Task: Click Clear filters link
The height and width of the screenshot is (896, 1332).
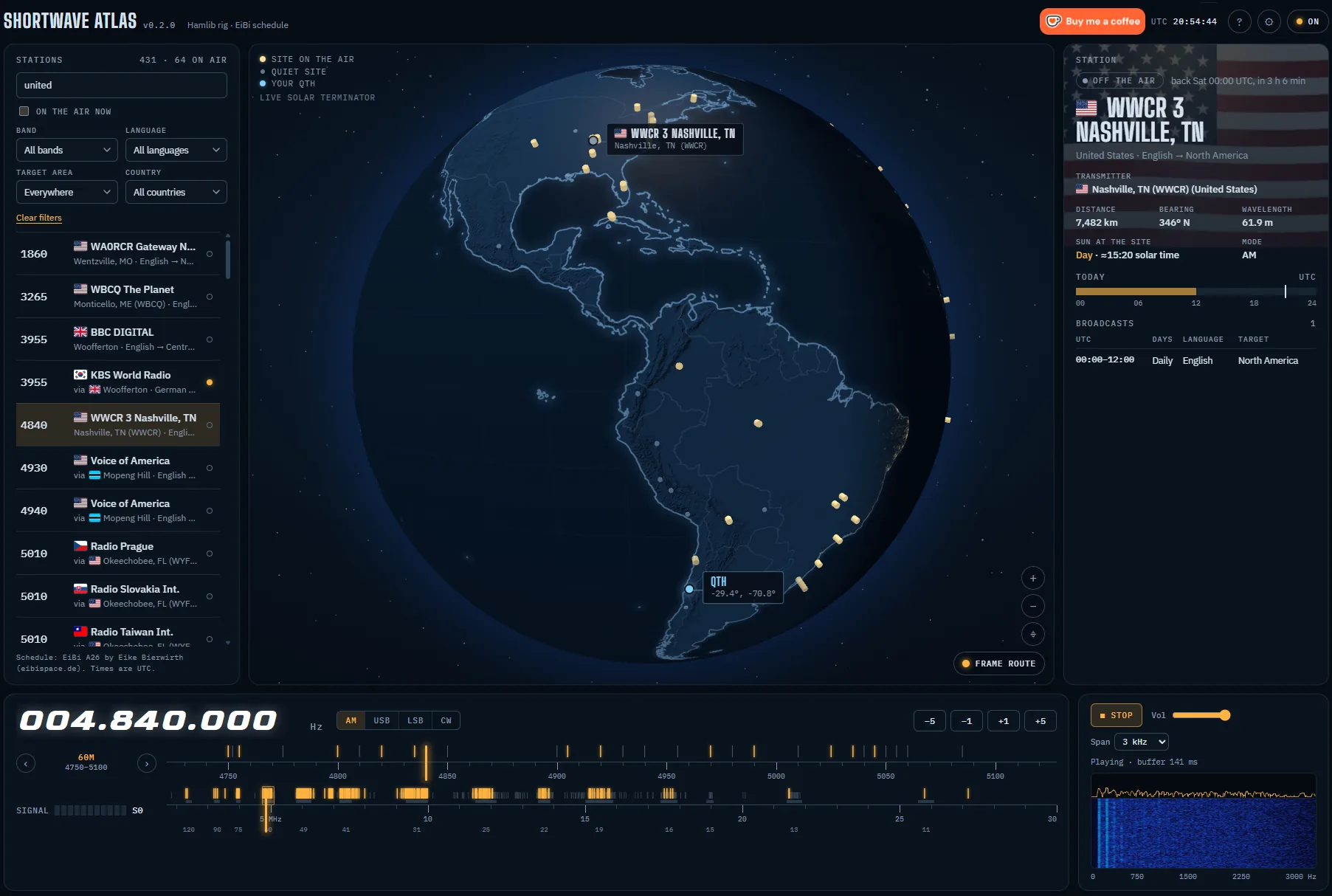Action: pos(39,218)
